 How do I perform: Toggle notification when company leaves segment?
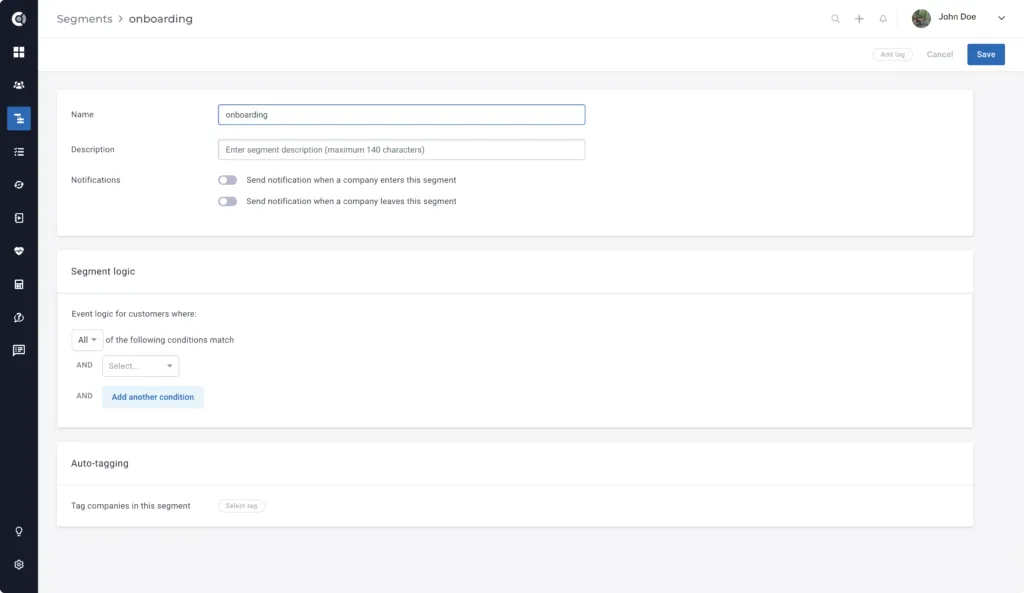227,202
